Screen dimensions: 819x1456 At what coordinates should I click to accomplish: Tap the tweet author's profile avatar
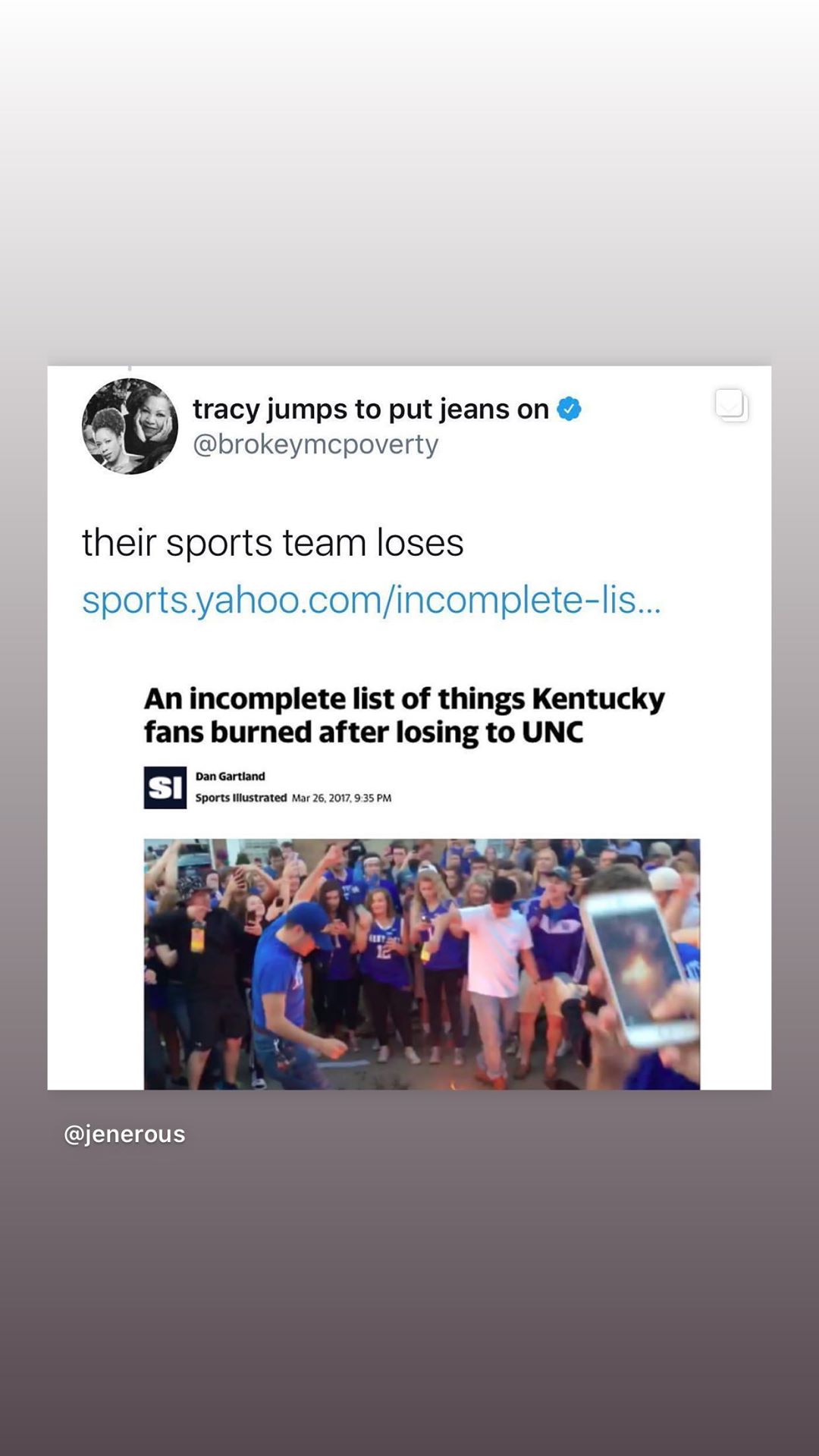pos(130,426)
